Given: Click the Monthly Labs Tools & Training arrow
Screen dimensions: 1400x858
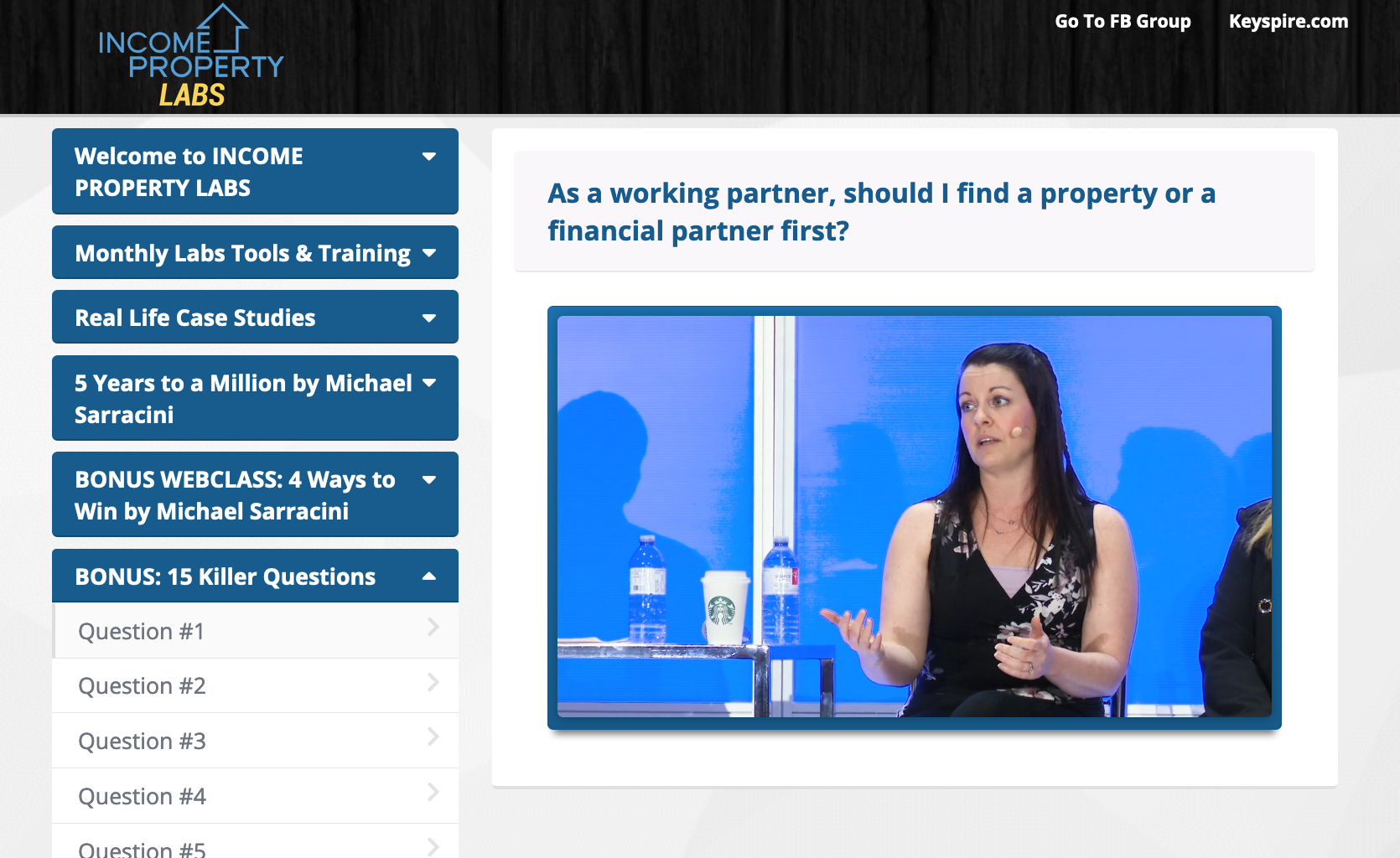Looking at the screenshot, I should point(429,253).
